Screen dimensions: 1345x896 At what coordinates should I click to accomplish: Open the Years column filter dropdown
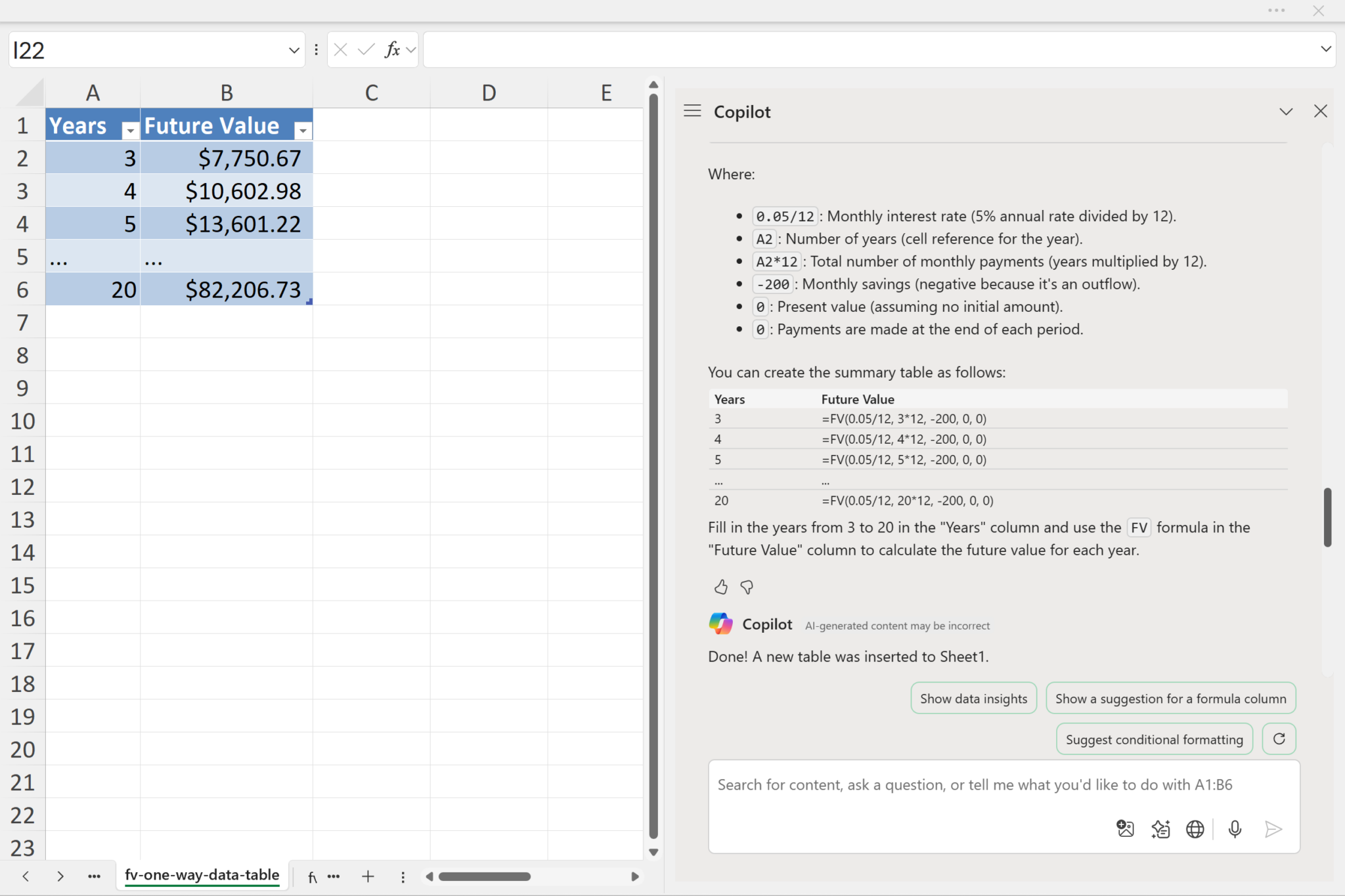pos(130,131)
